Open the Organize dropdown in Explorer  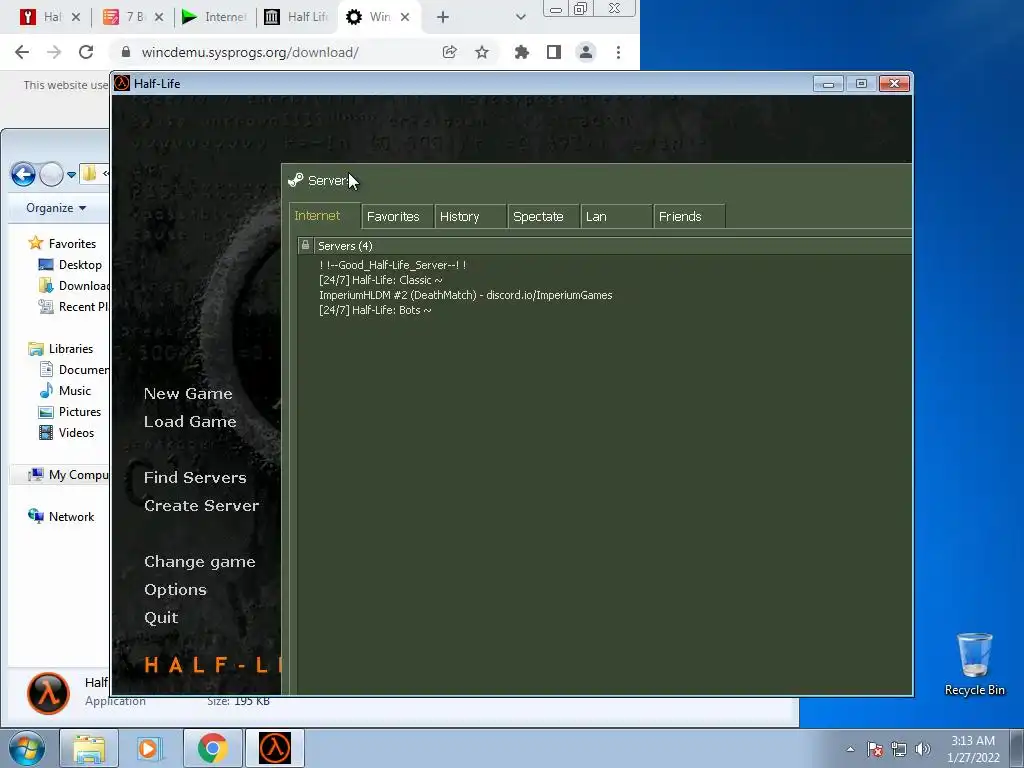56,208
